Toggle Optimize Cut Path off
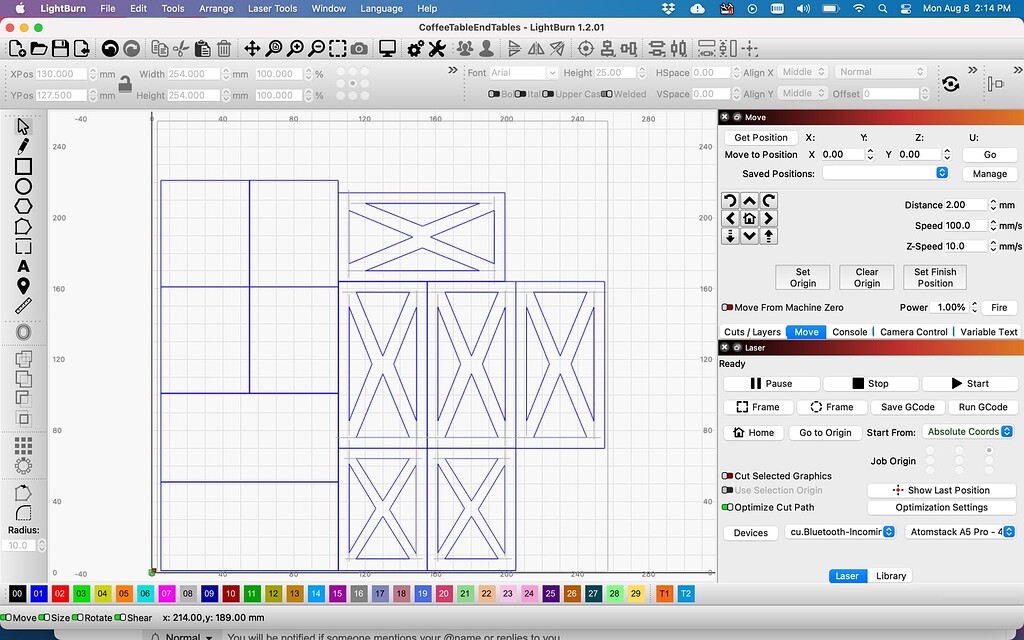The image size is (1024, 640). pos(726,507)
